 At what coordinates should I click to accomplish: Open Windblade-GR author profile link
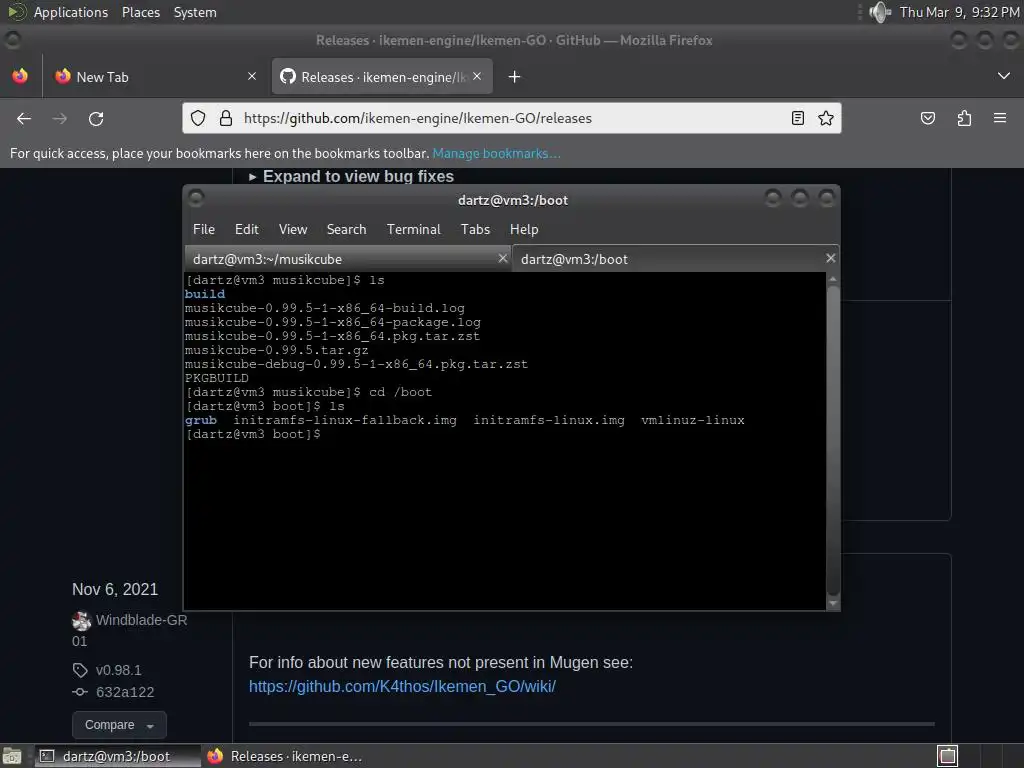[x=142, y=620]
